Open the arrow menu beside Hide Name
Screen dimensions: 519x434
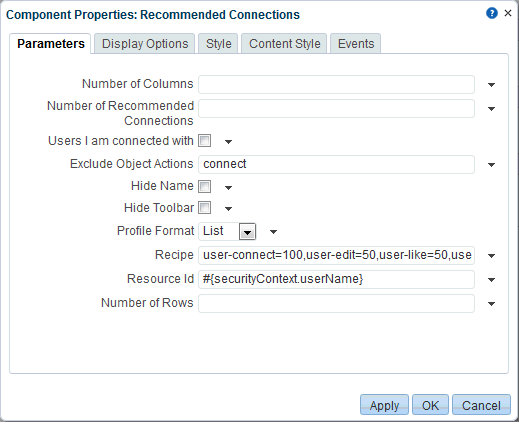point(228,188)
